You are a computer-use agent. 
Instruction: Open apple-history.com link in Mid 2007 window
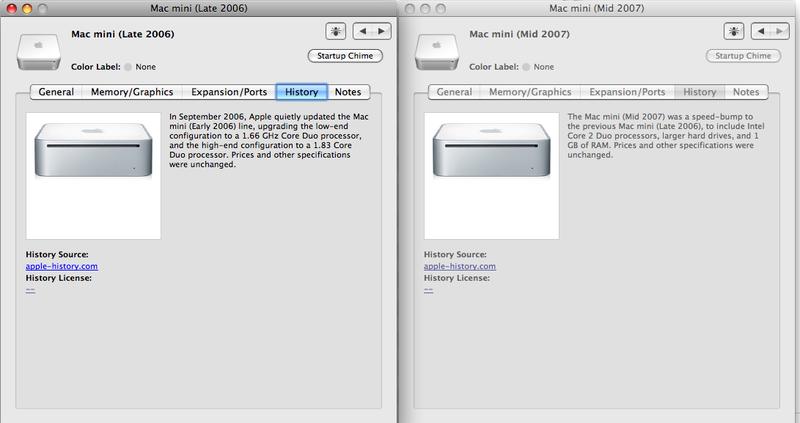coord(460,266)
